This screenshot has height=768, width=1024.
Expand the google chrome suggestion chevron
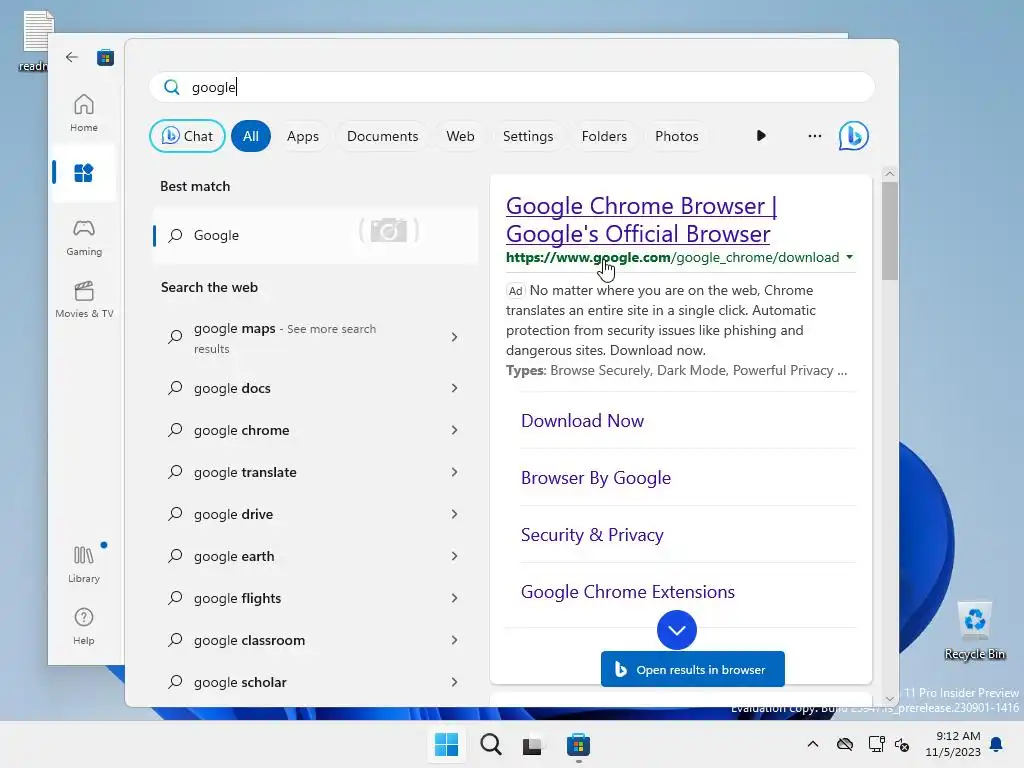pos(455,430)
